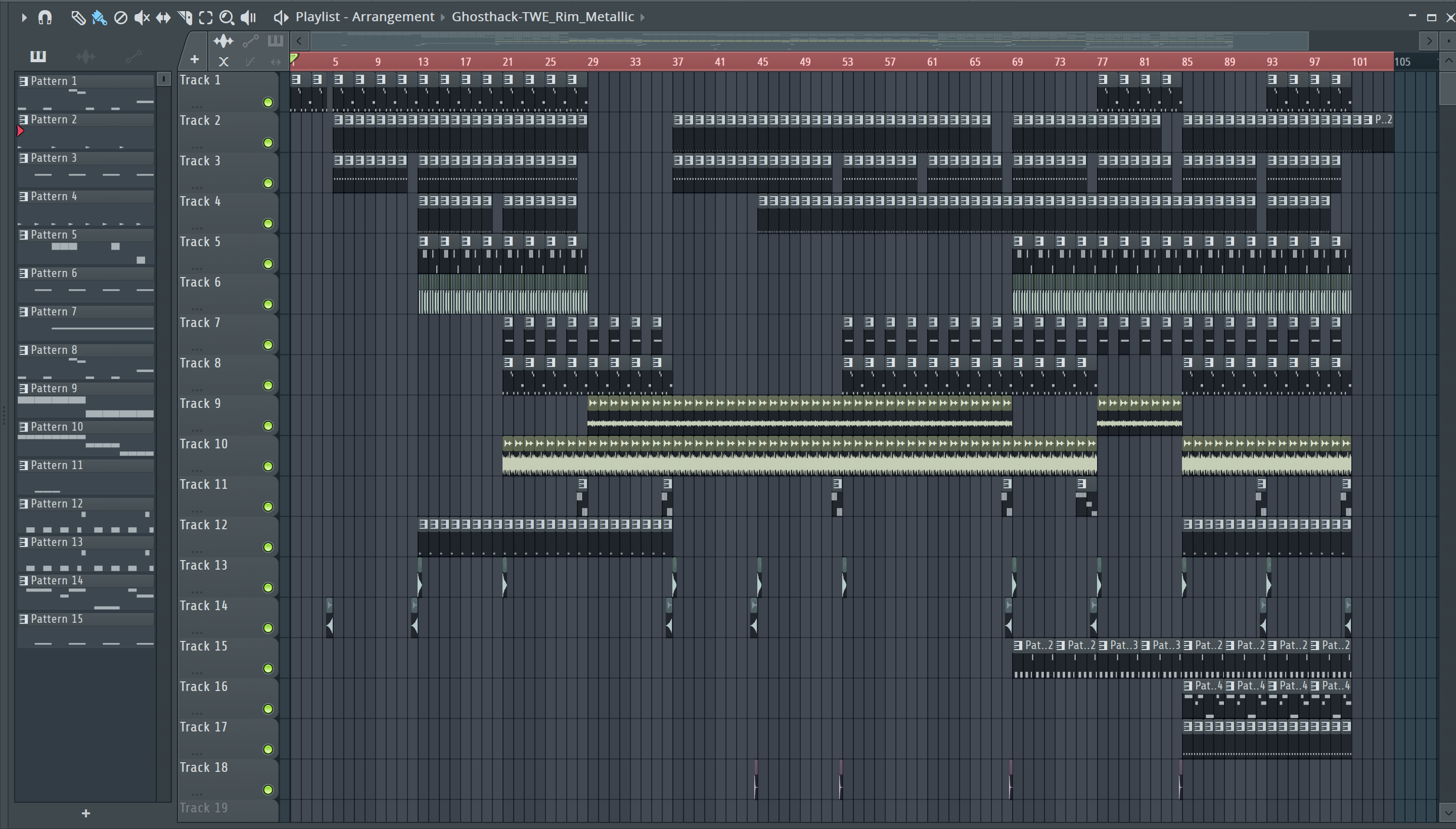Click the three dots under Track 3
This screenshot has height=829, width=1456.
(197, 188)
